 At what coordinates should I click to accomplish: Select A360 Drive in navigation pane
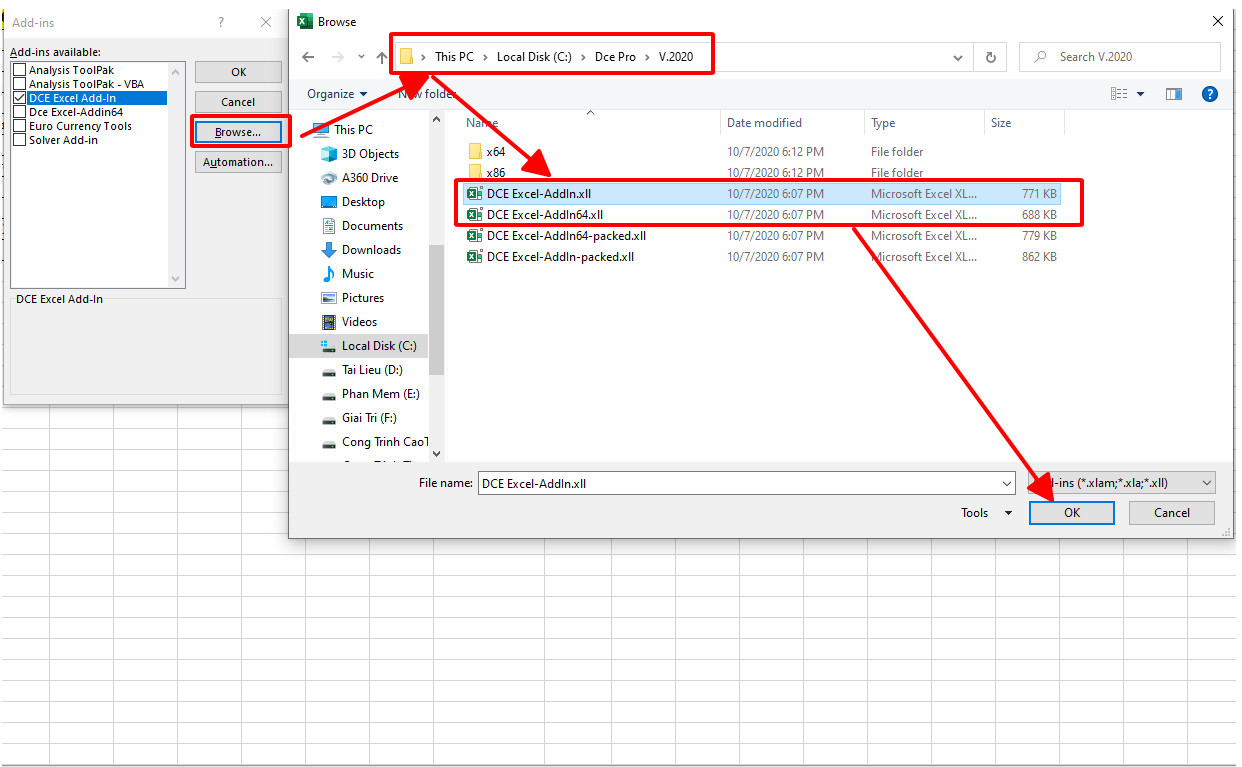pyautogui.click(x=370, y=178)
